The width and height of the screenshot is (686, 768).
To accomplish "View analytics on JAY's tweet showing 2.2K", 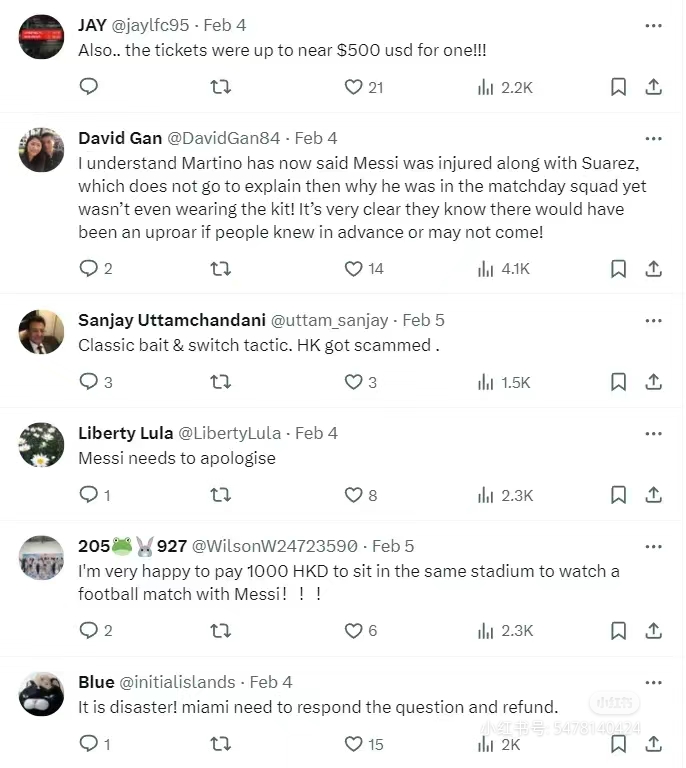I will tap(505, 87).
